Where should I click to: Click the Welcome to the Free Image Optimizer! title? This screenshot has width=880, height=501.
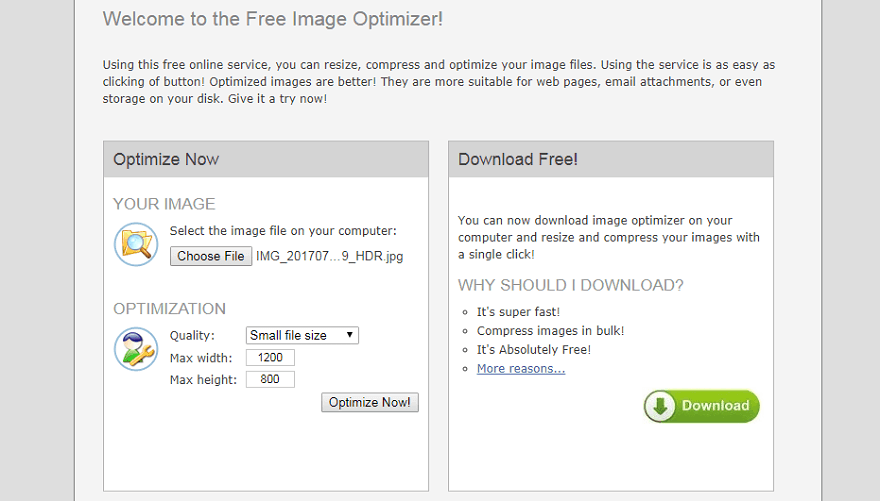272,19
